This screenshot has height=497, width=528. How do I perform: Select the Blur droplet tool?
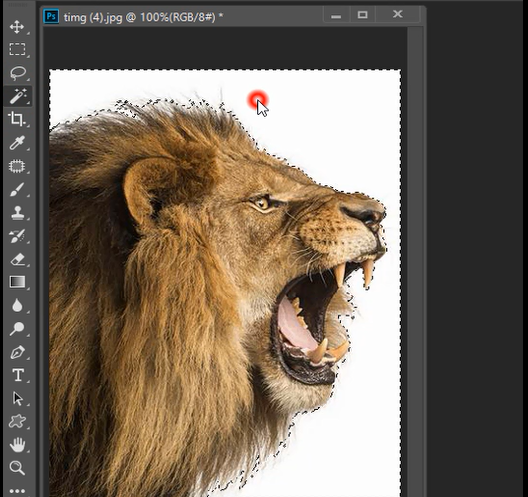click(17, 305)
